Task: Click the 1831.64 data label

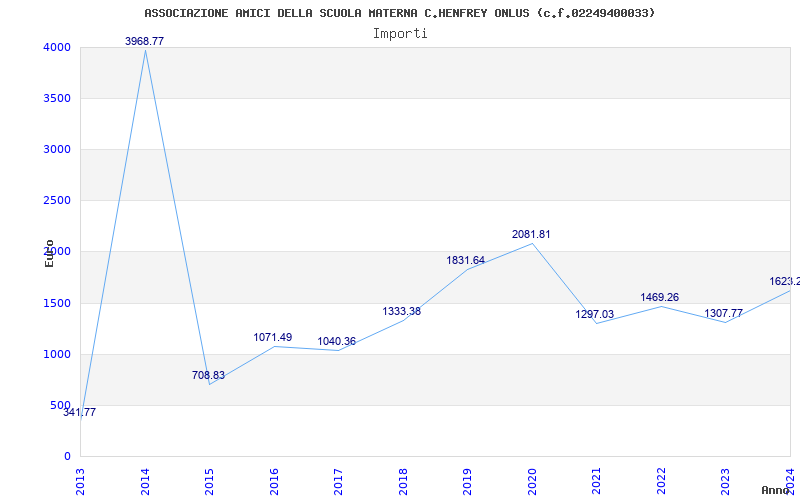Action: tap(465, 260)
